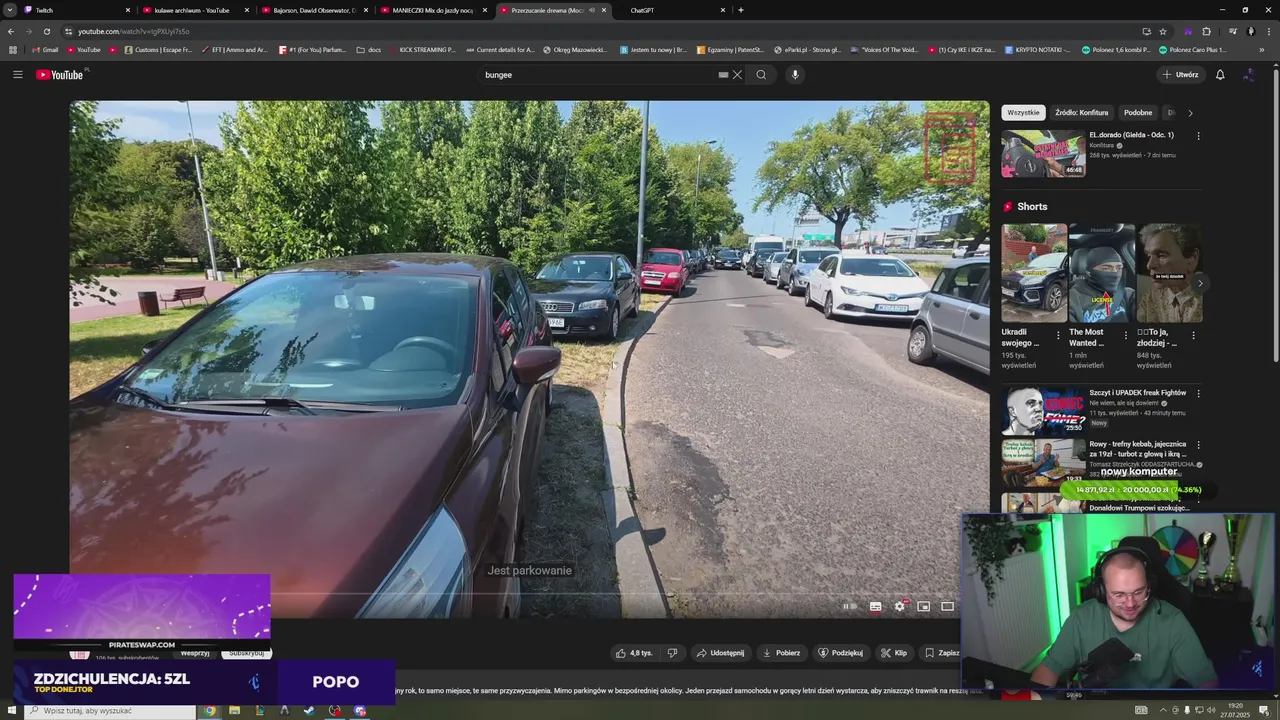Select 'Źródło: Konfitura' filter chip
Image resolution: width=1280 pixels, height=720 pixels.
pyautogui.click(x=1081, y=113)
